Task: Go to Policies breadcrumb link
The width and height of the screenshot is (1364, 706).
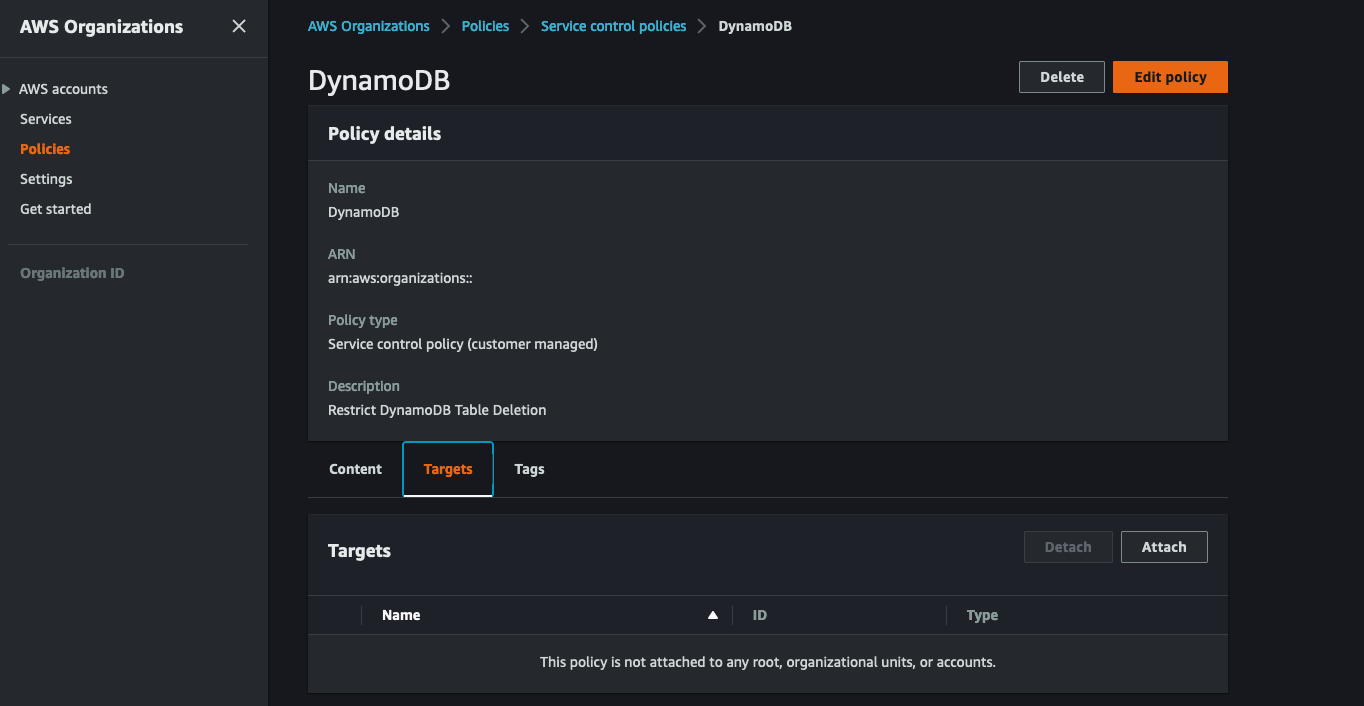Action: click(x=485, y=26)
